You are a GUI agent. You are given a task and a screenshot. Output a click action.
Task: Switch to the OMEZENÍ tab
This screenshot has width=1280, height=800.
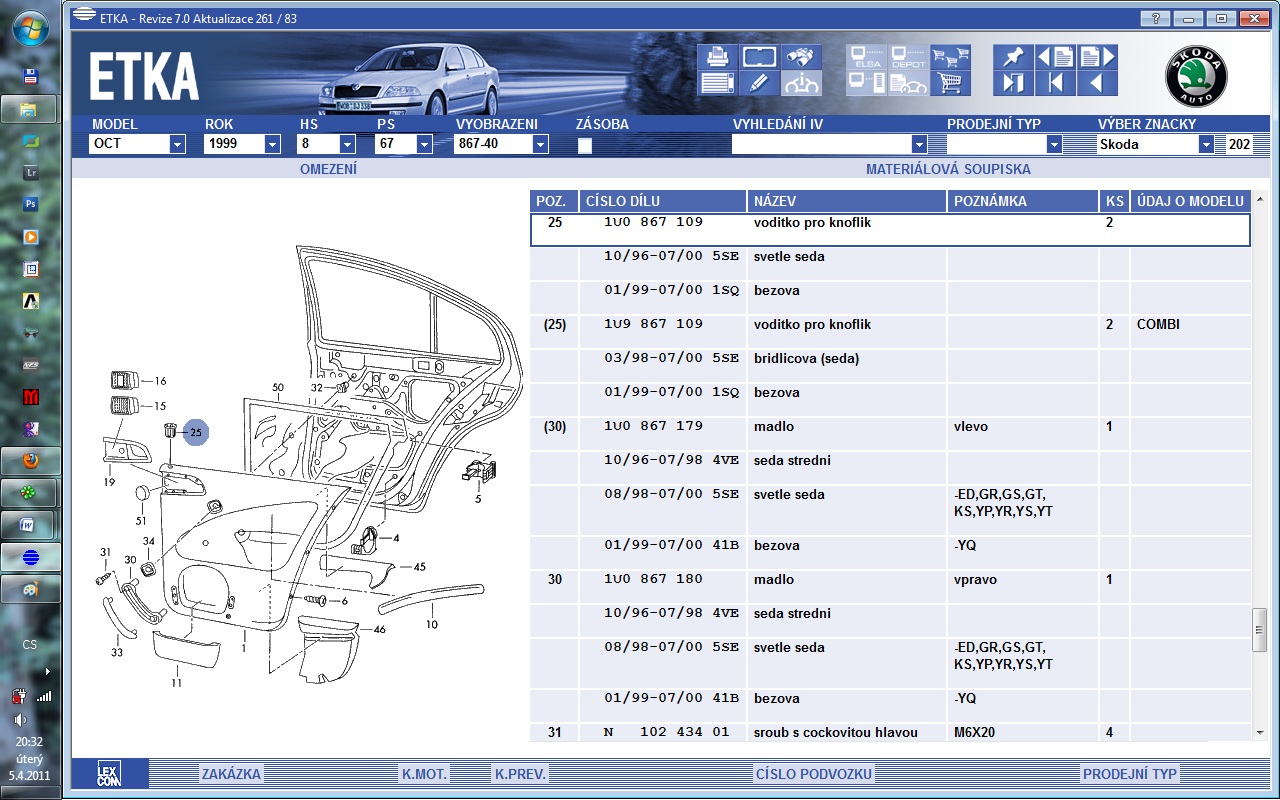pyautogui.click(x=328, y=169)
